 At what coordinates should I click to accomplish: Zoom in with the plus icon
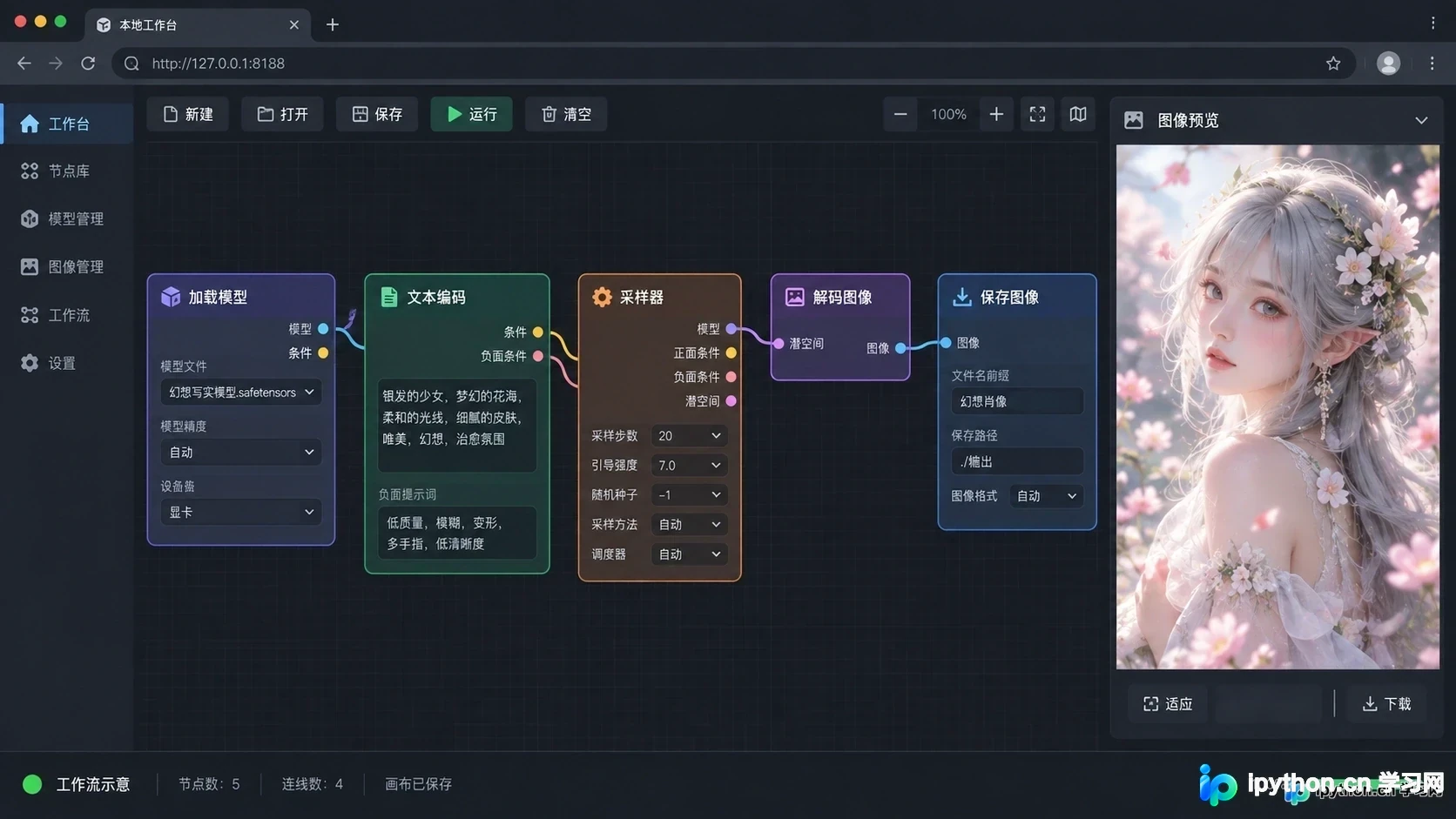pyautogui.click(x=996, y=114)
